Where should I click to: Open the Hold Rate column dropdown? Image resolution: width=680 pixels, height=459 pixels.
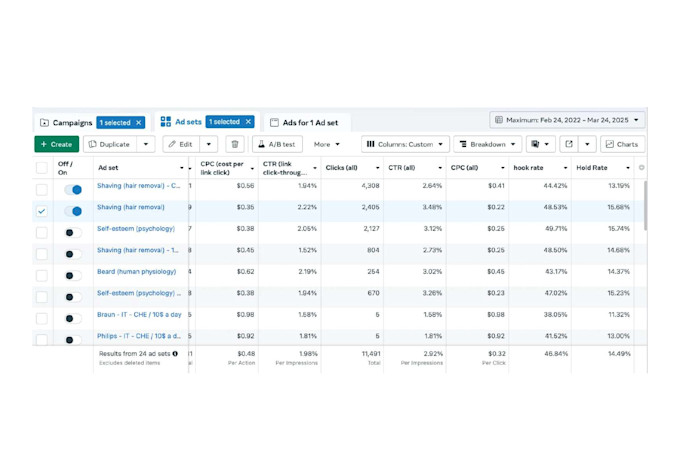628,168
